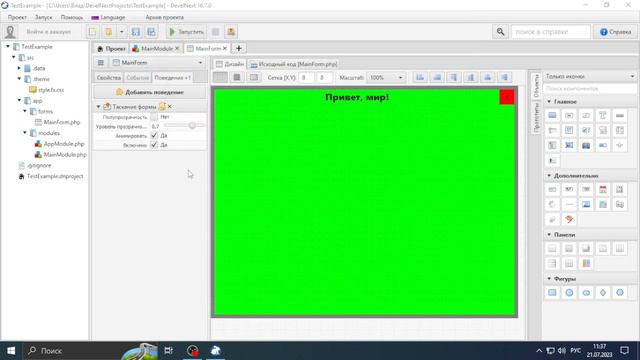This screenshot has height=360, width=640.
Task: Select the color picker palette component icon
Action: (569, 220)
